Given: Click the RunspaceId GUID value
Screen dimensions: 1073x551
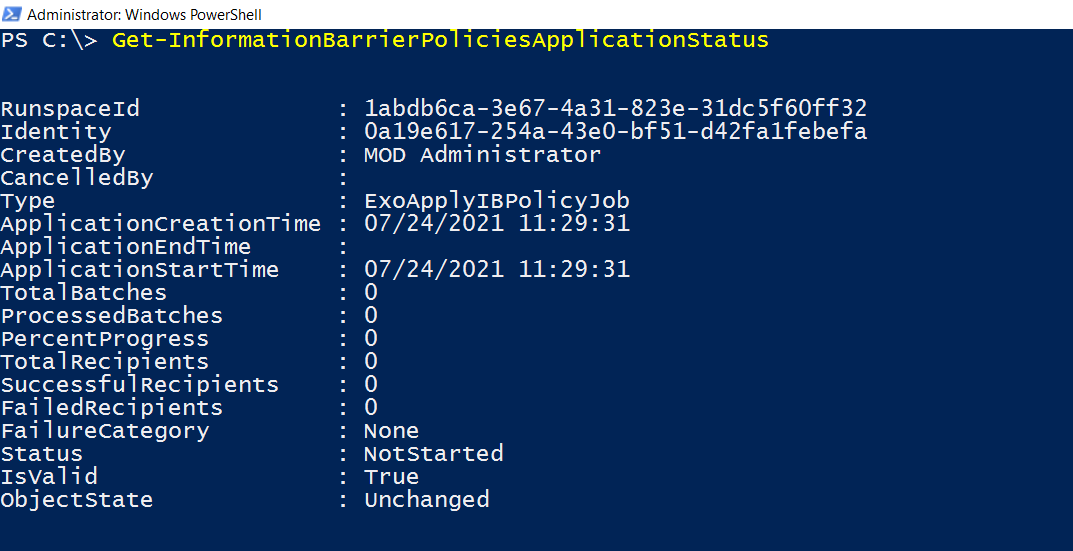Looking at the screenshot, I should (615, 109).
